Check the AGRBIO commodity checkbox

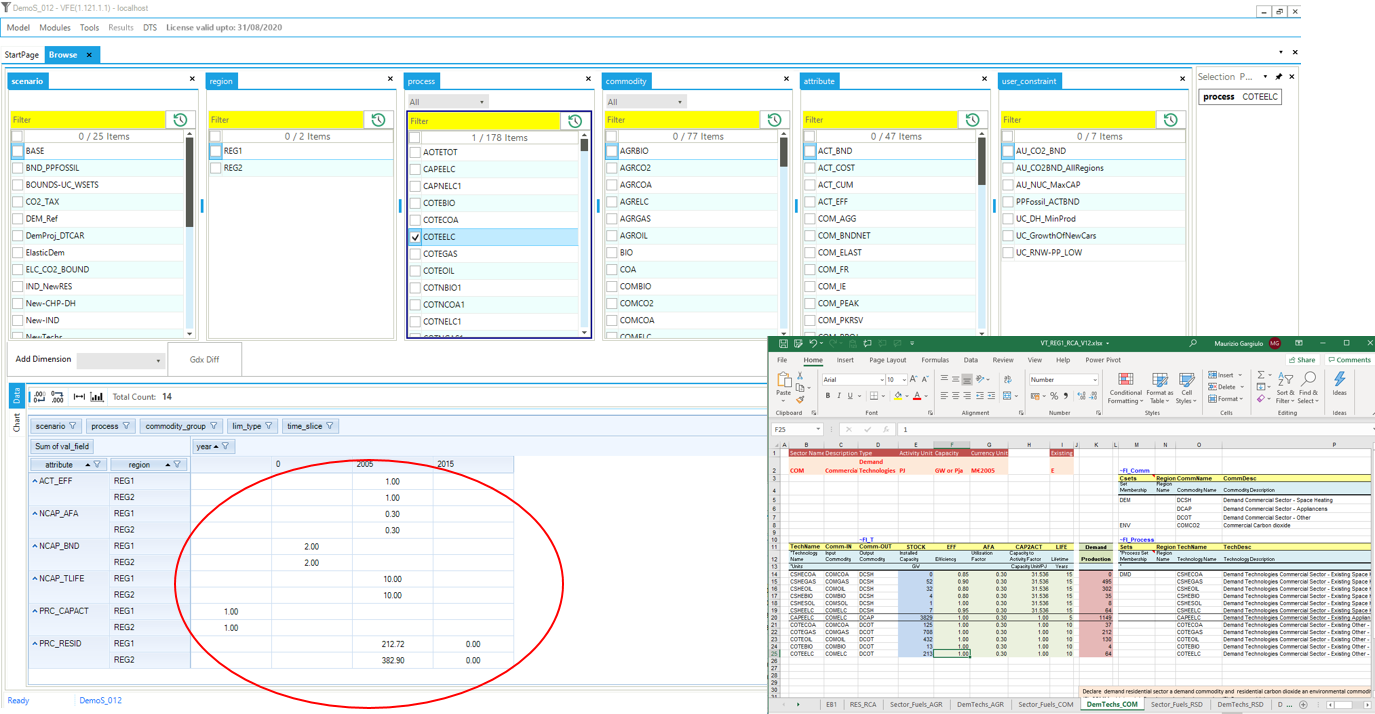click(611, 151)
